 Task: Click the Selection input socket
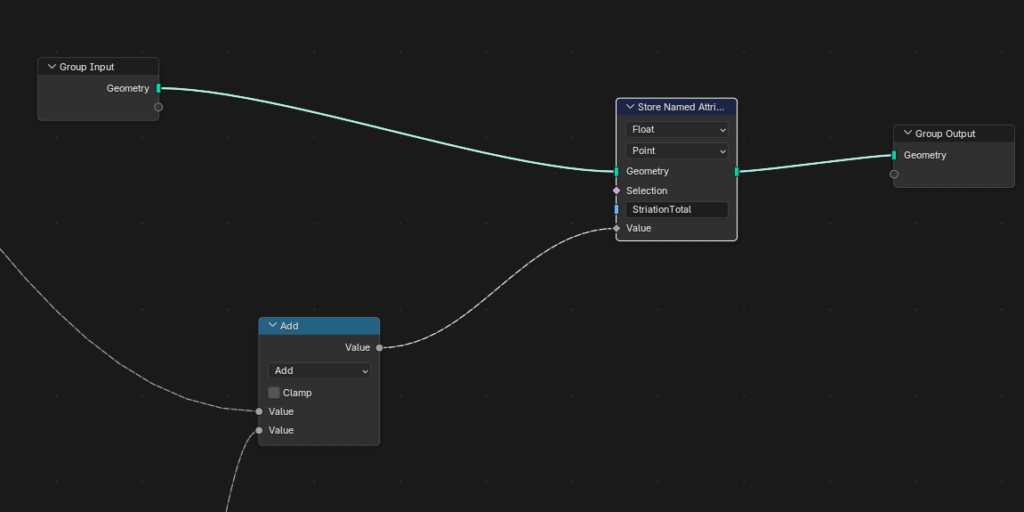pyautogui.click(x=616, y=191)
